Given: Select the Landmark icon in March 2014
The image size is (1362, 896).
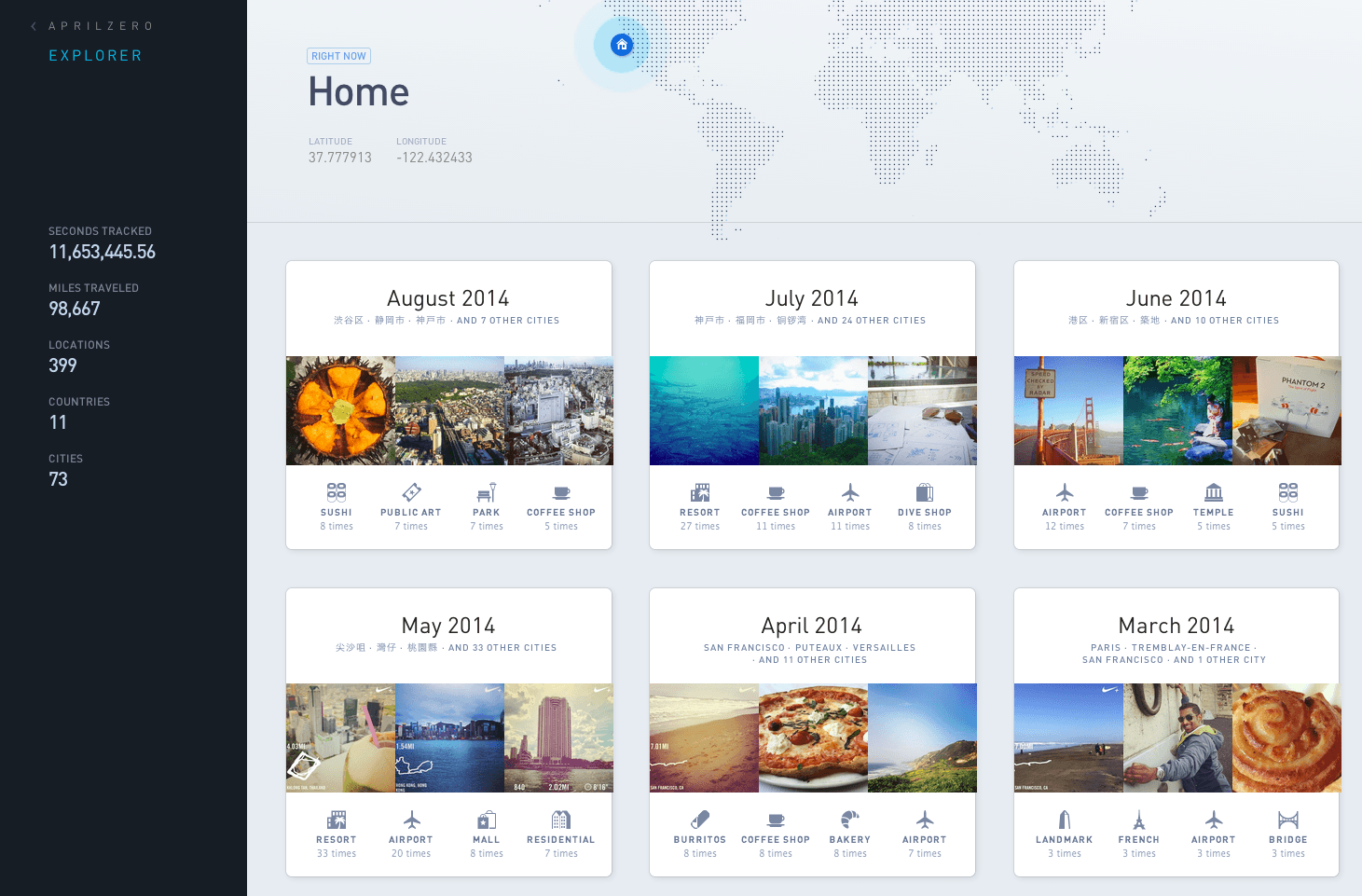Looking at the screenshot, I should (x=1064, y=820).
